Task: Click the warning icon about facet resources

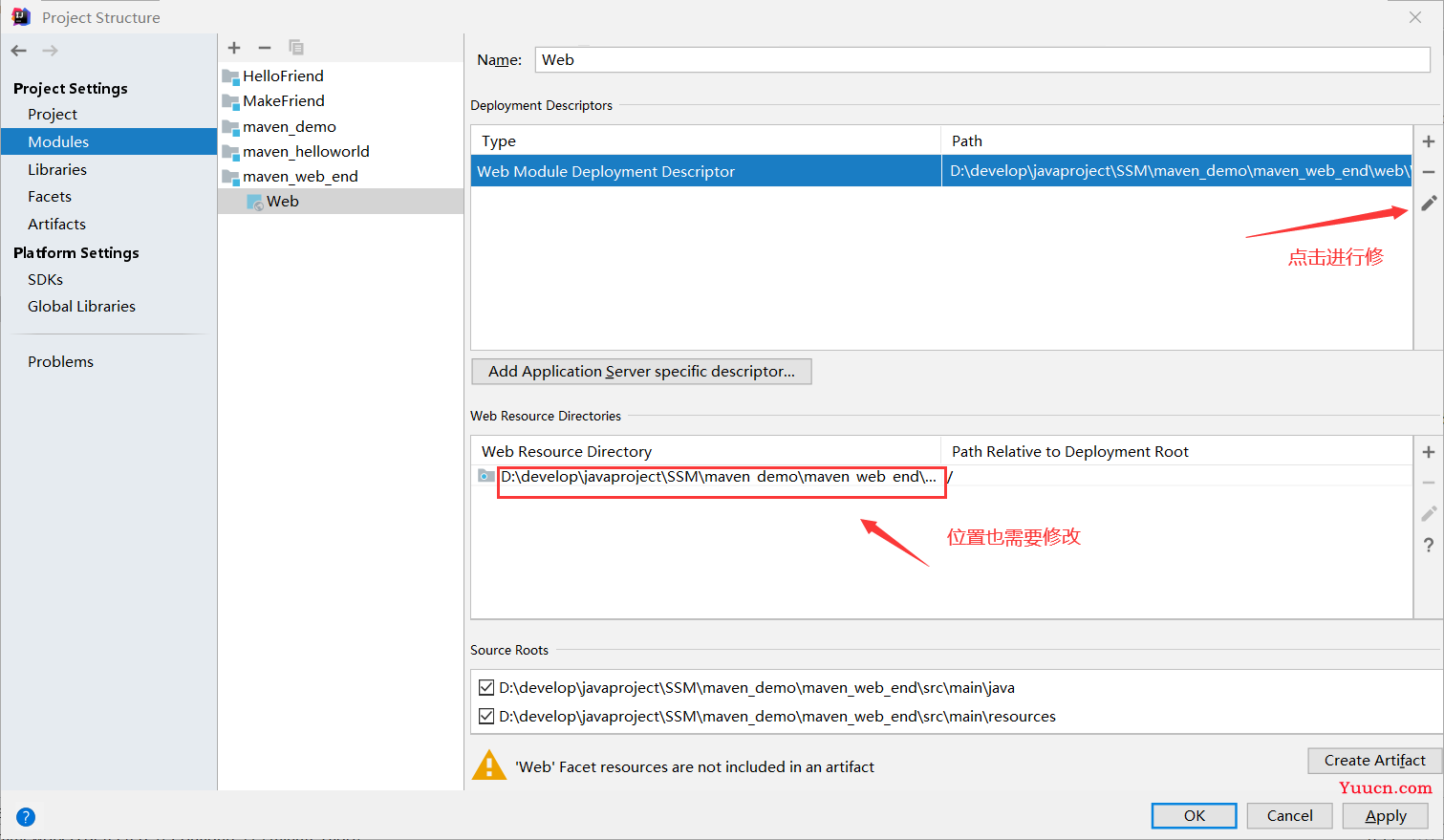Action: click(x=489, y=765)
